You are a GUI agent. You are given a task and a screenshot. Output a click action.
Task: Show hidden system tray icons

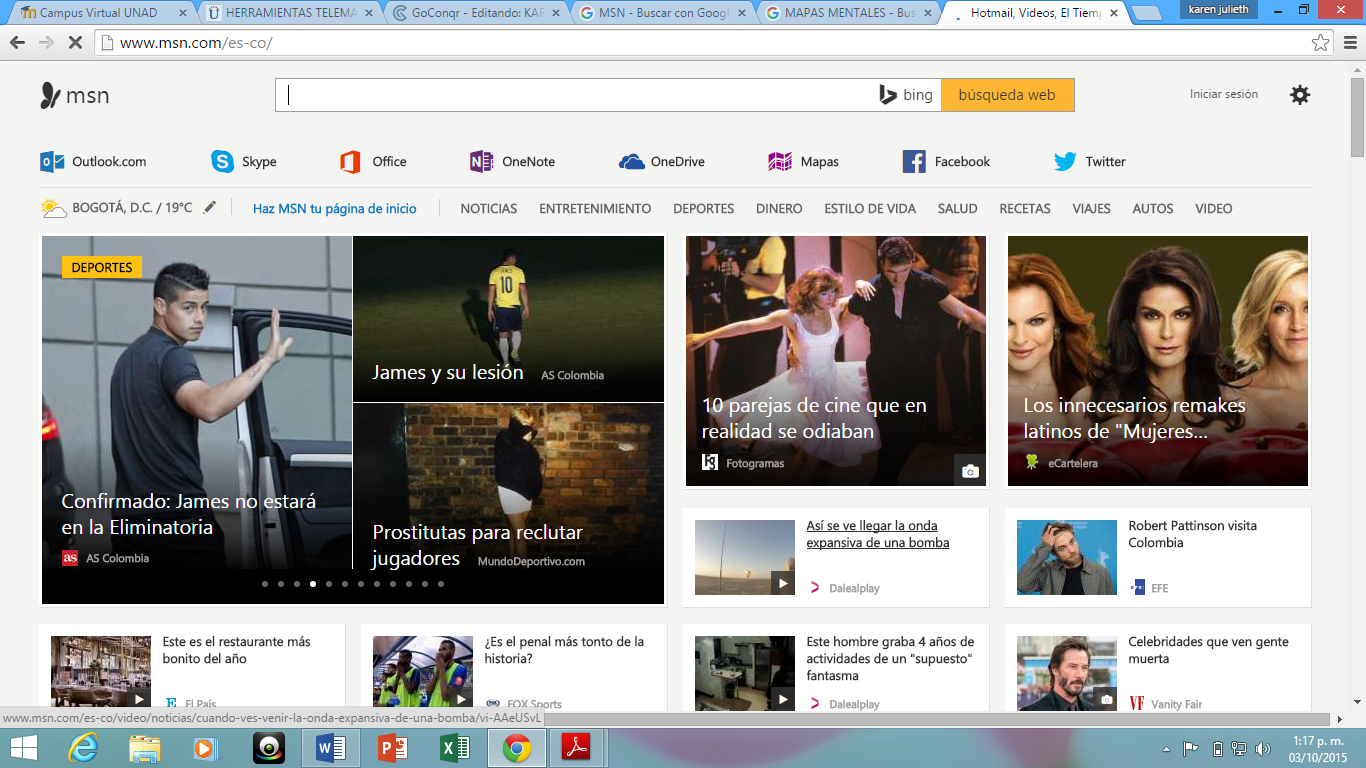[x=1166, y=749]
